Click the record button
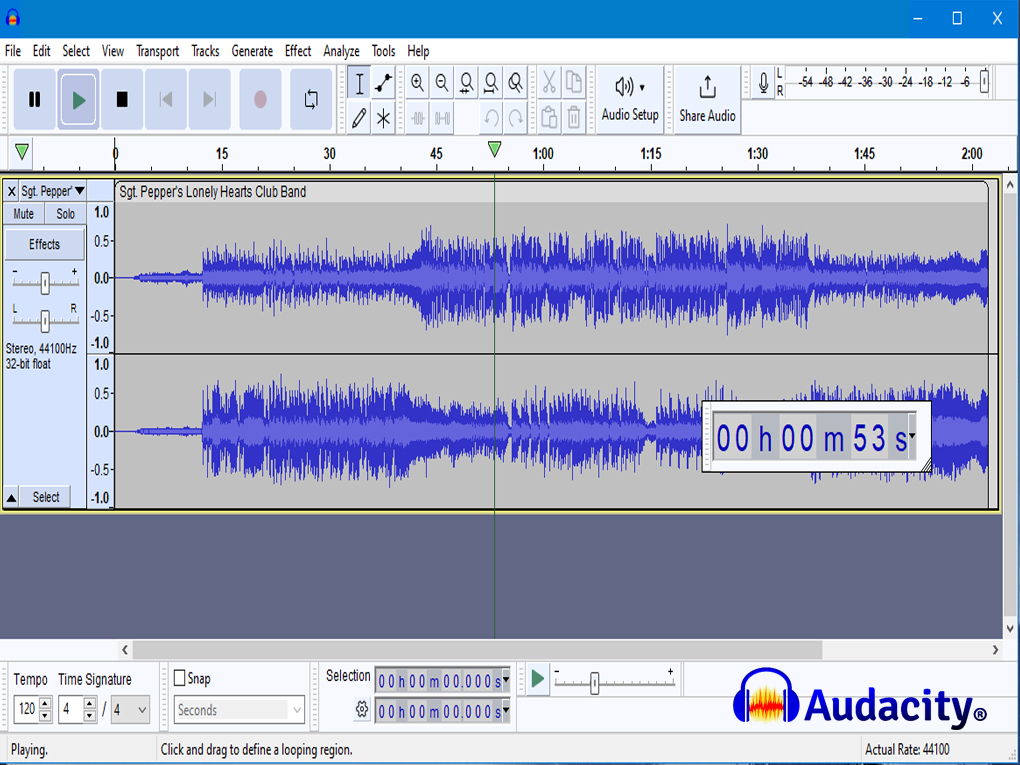The height and width of the screenshot is (765, 1020). pyautogui.click(x=260, y=99)
